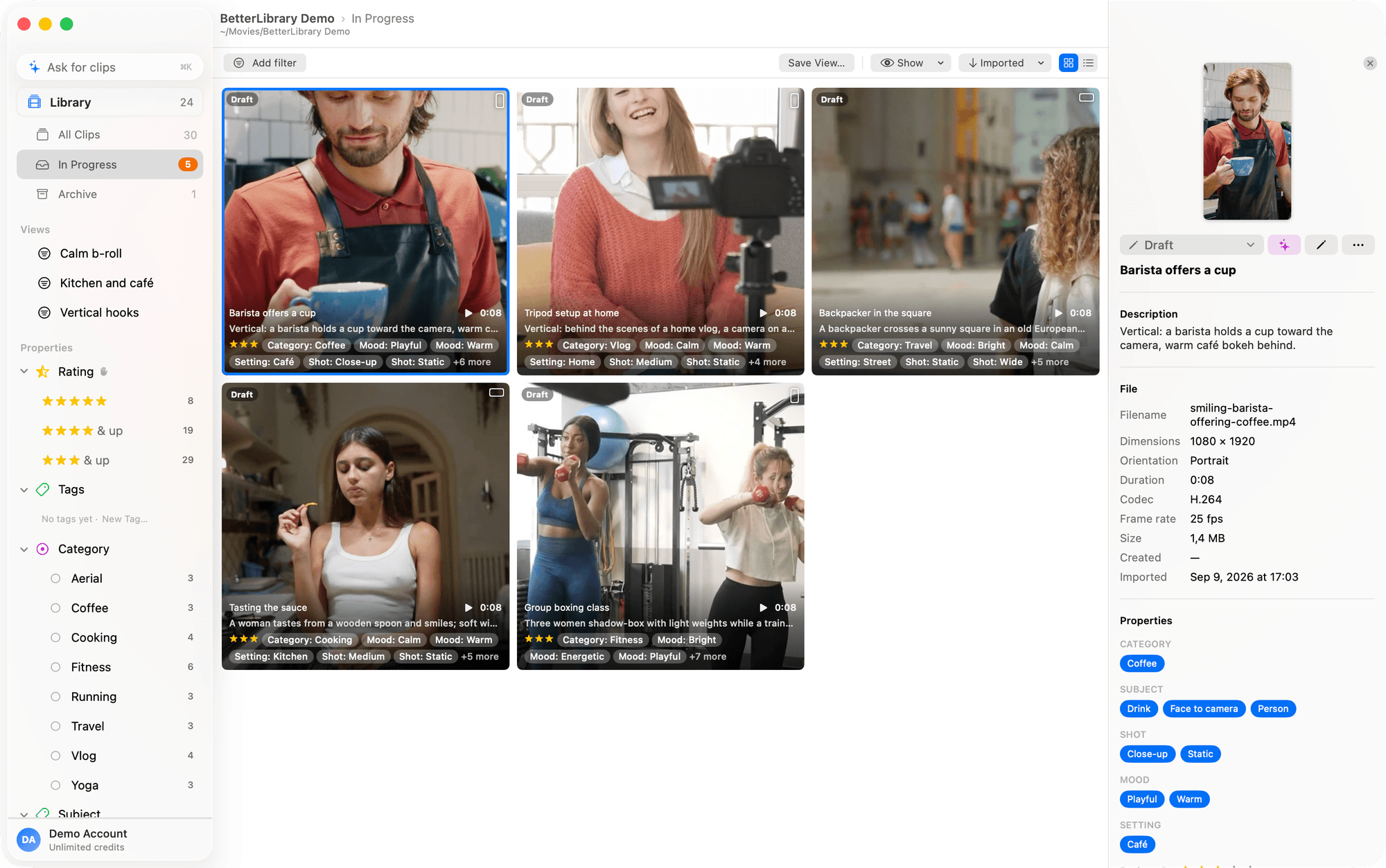The height and width of the screenshot is (868, 1386).
Task: Play the Barista offers a cup clip
Action: tap(468, 313)
